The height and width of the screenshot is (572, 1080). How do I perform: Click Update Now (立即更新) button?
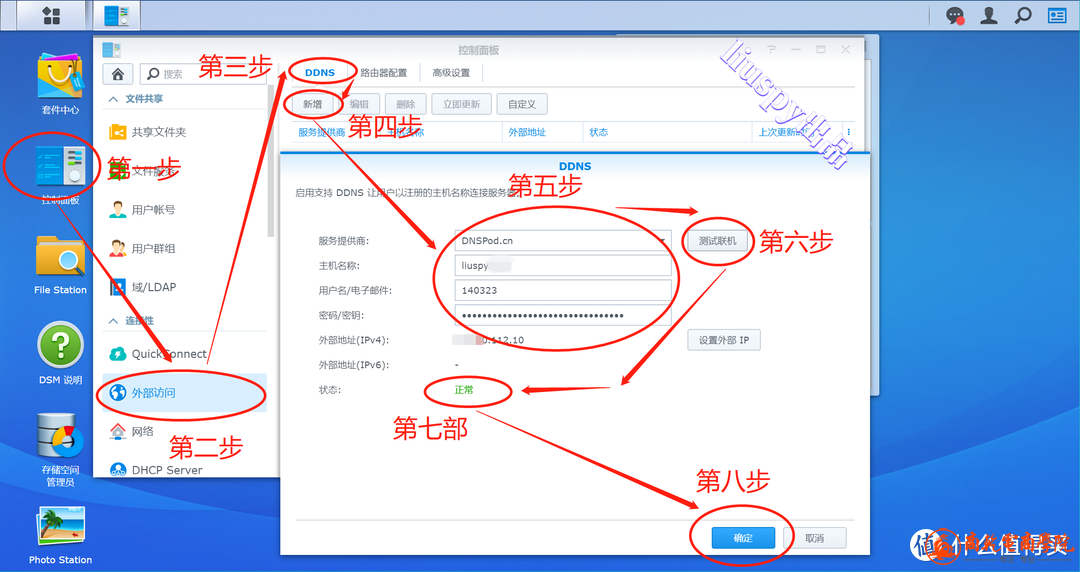461,104
